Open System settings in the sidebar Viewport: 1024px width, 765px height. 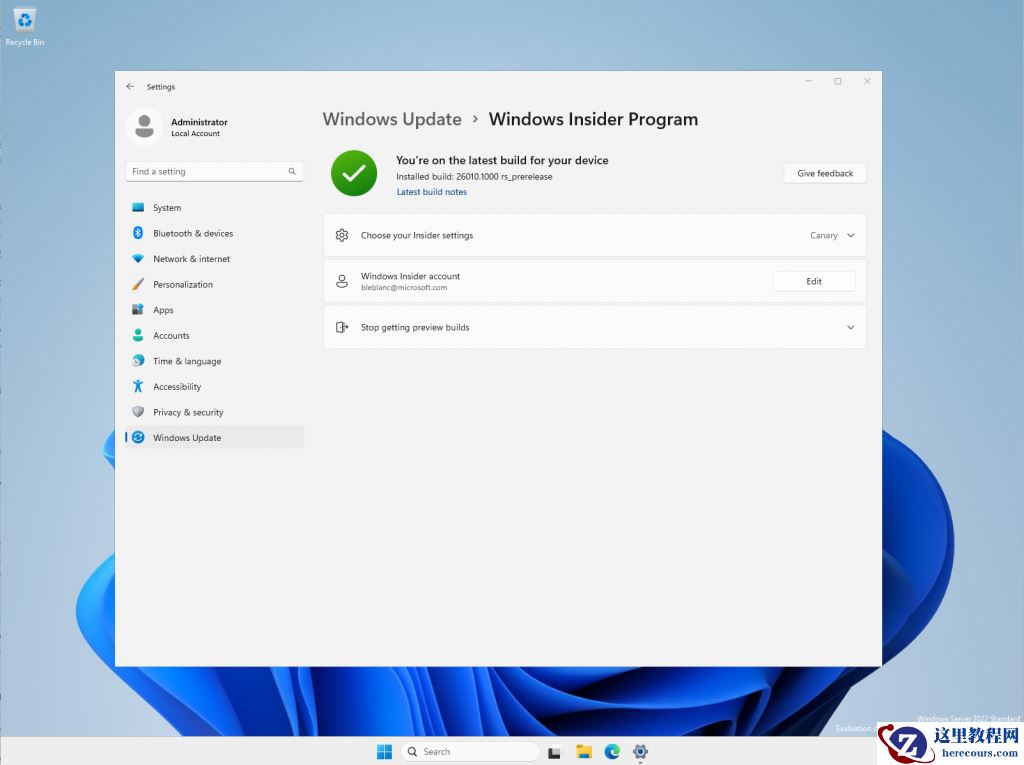click(165, 207)
